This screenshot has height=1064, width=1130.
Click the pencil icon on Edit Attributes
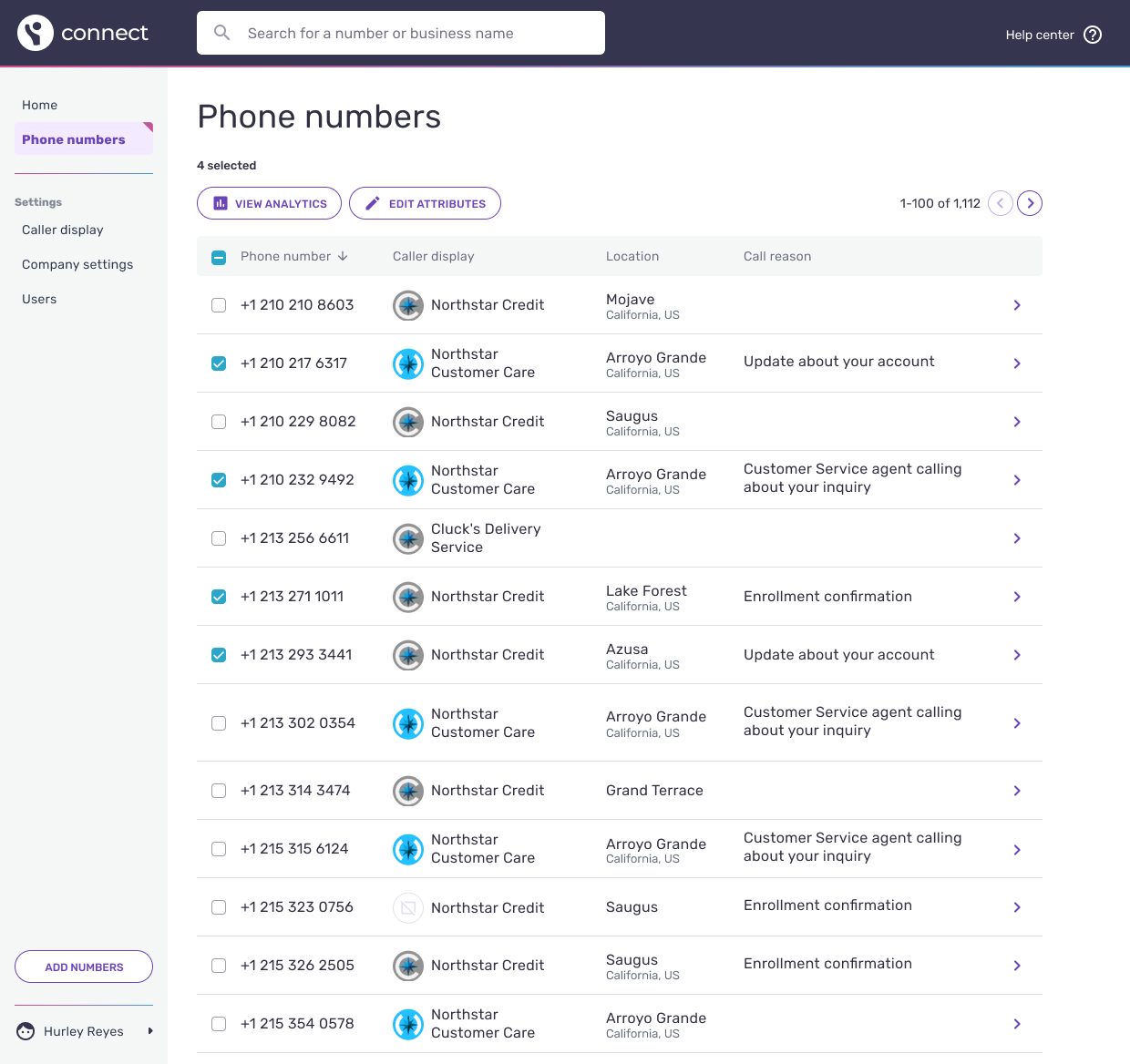click(372, 203)
